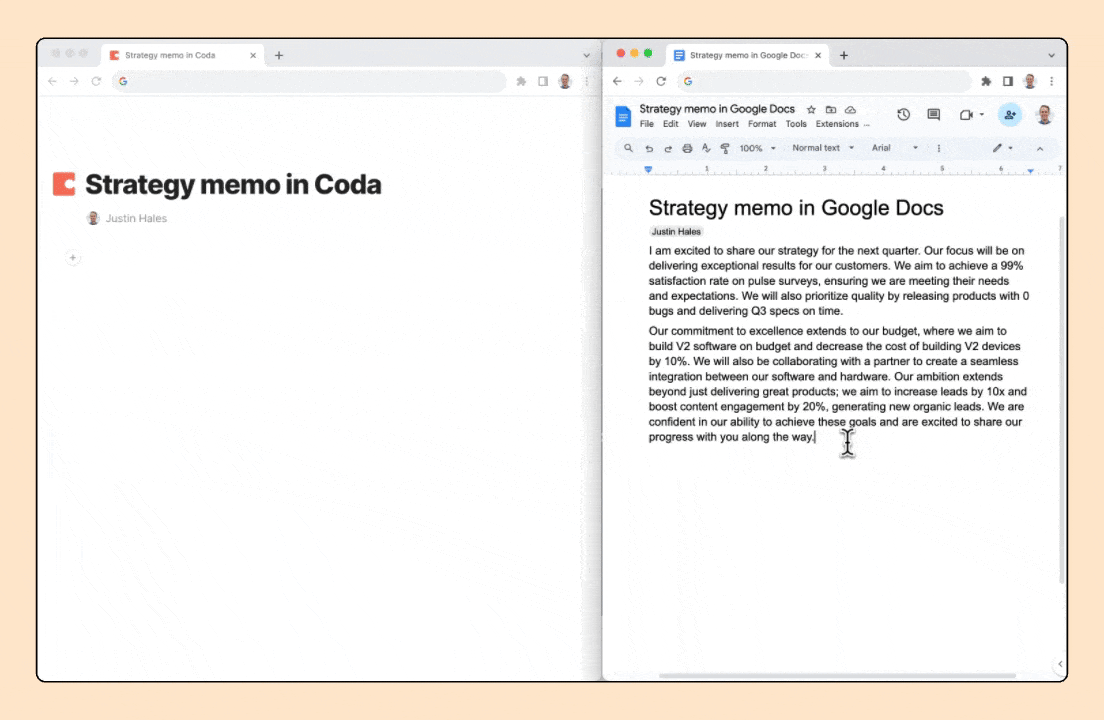Image resolution: width=1104 pixels, height=720 pixels.
Task: Click the right indent ruler marker
Action: coord(1030,170)
